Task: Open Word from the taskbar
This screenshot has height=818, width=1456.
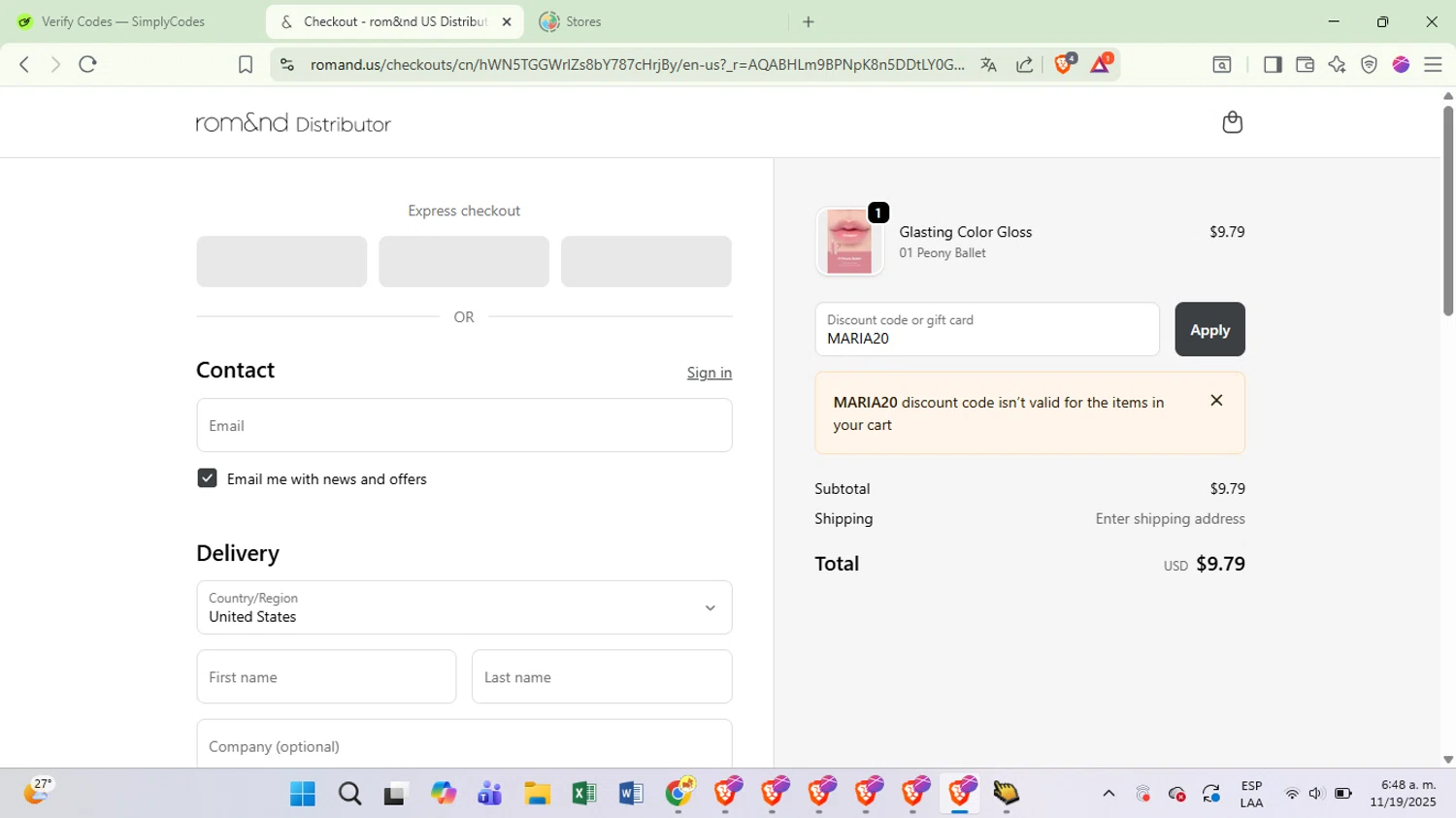Action: tap(631, 794)
